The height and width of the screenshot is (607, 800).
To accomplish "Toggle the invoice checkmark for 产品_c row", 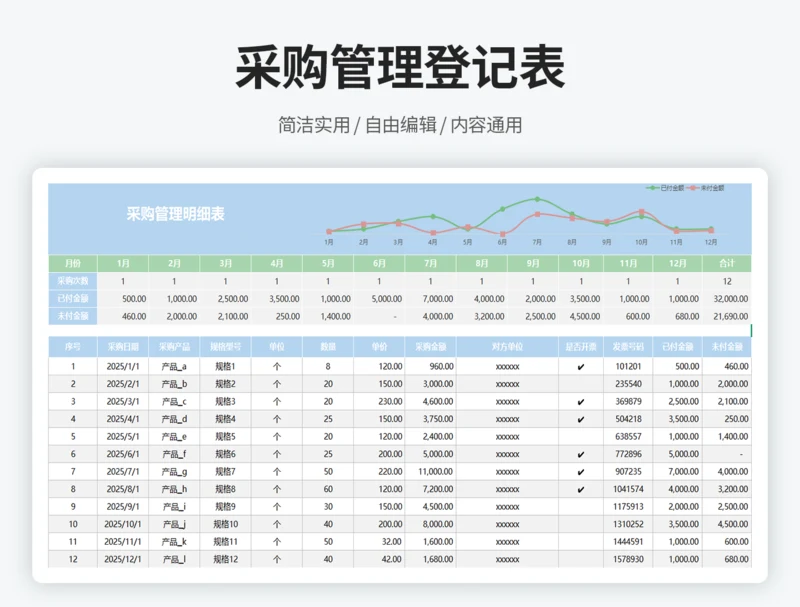I will pyautogui.click(x=581, y=402).
